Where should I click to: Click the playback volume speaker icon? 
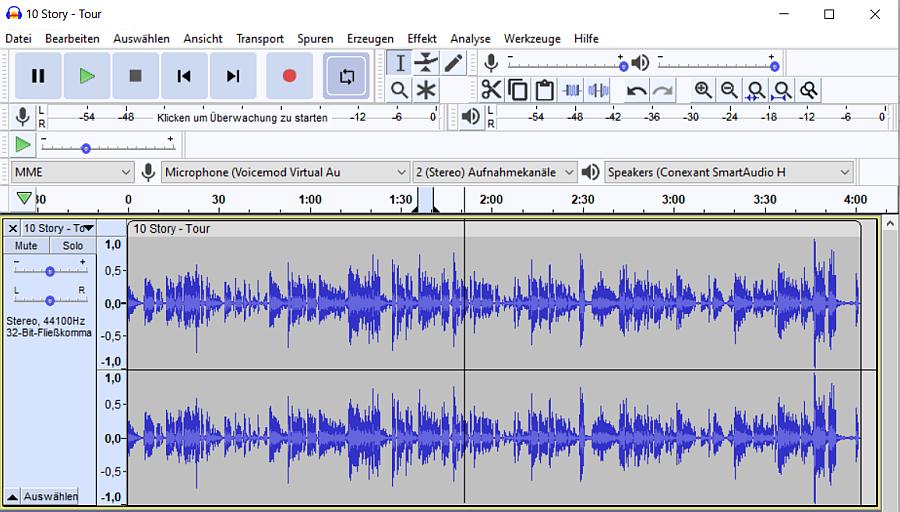click(x=640, y=63)
